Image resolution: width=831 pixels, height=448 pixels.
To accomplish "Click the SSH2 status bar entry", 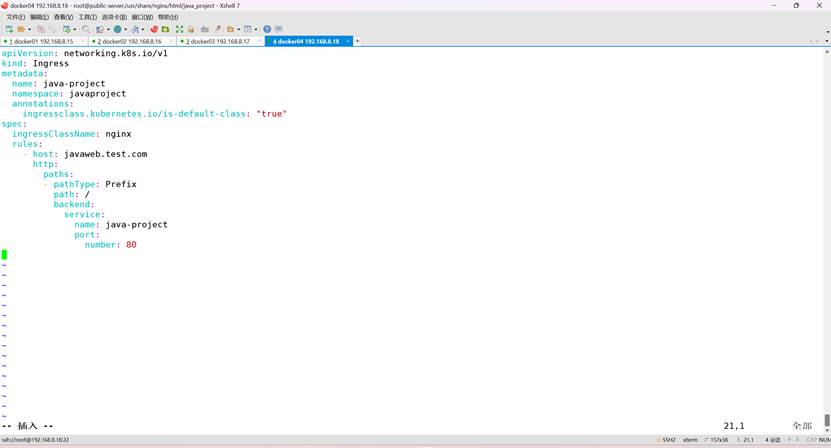I will pos(667,440).
